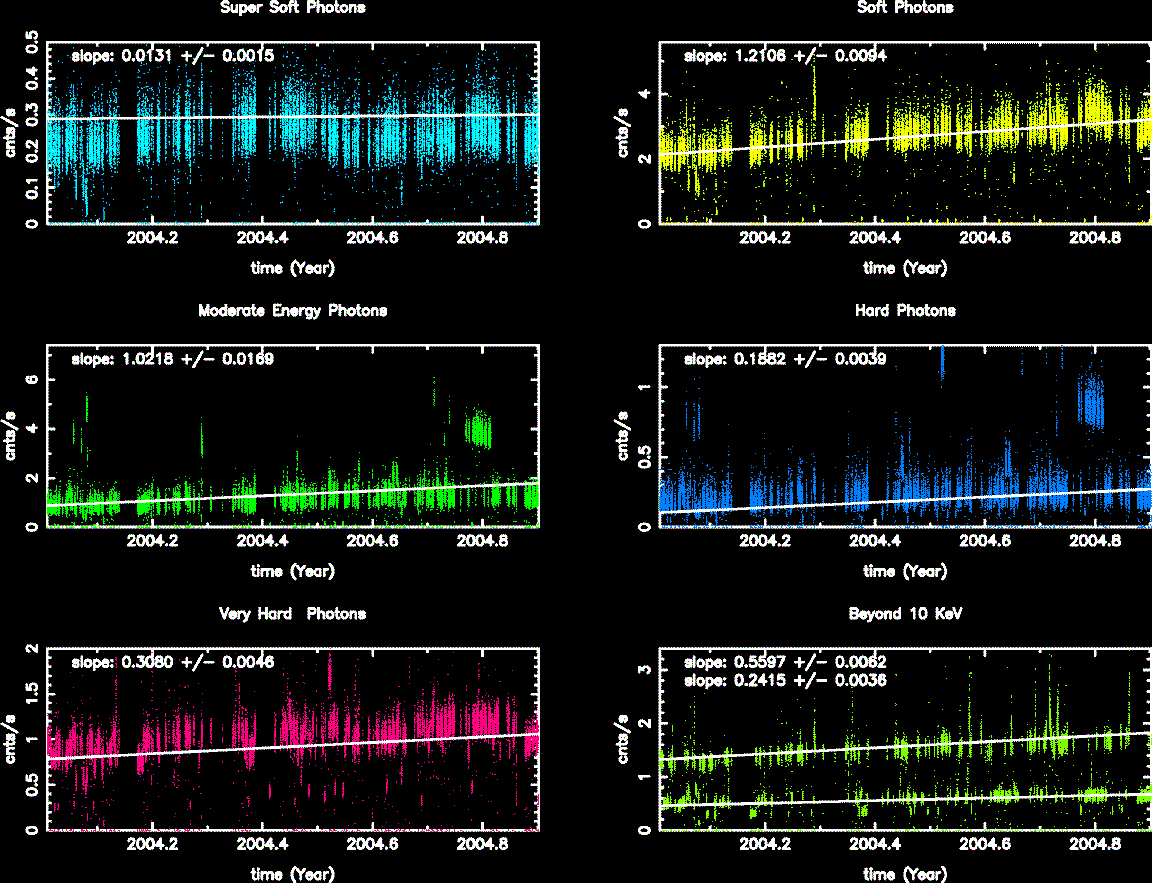Select the 'Moderate Energy Photons' chart title
The width and height of the screenshot is (1152, 883).
pos(292,311)
